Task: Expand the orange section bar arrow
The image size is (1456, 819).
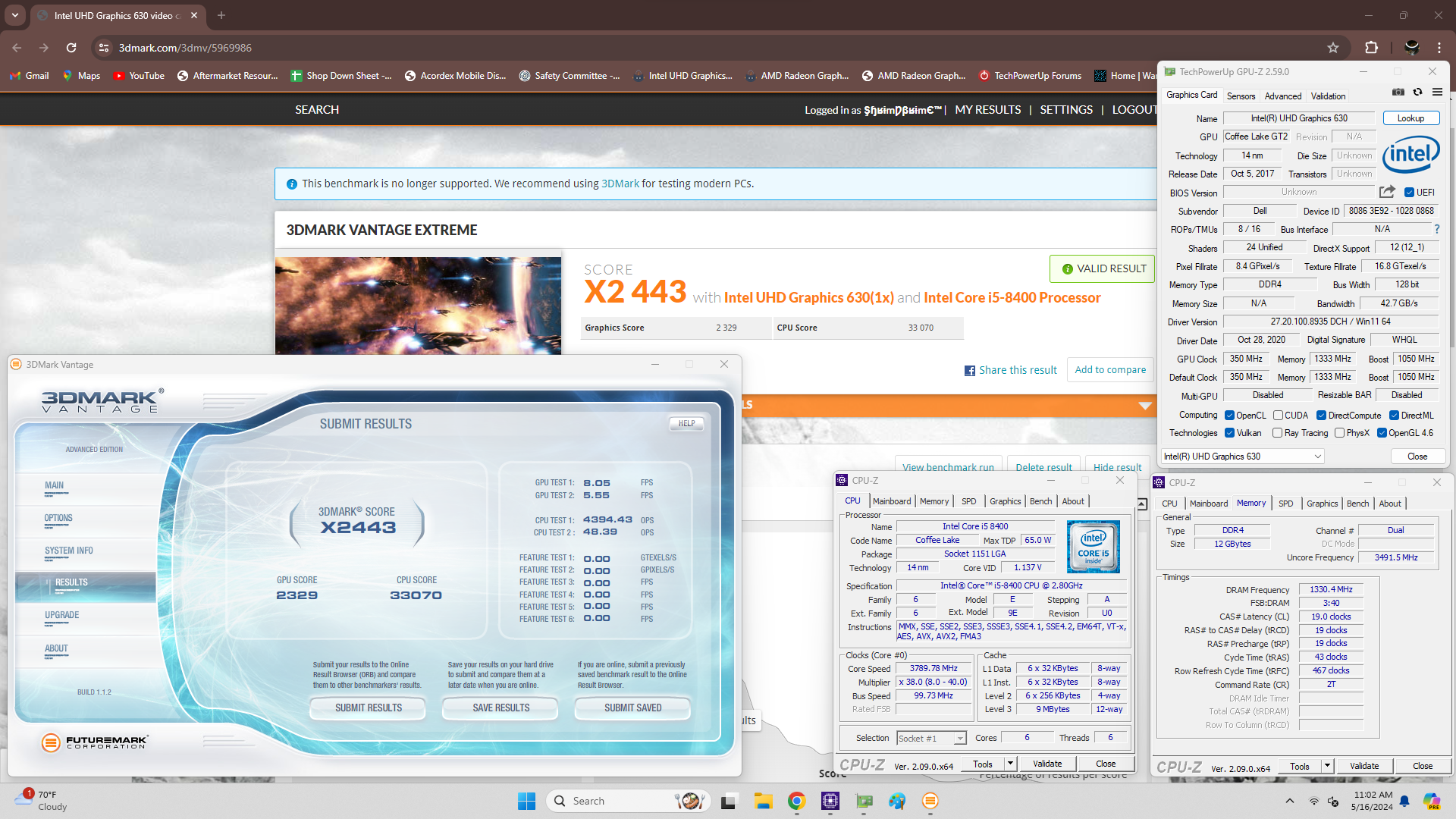Action: tap(1145, 406)
